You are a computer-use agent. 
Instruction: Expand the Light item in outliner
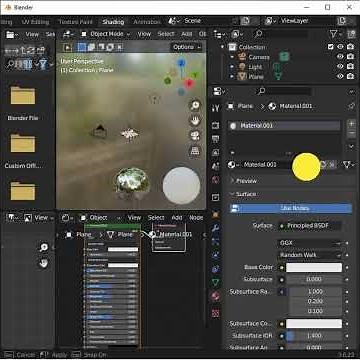[x=232, y=67]
